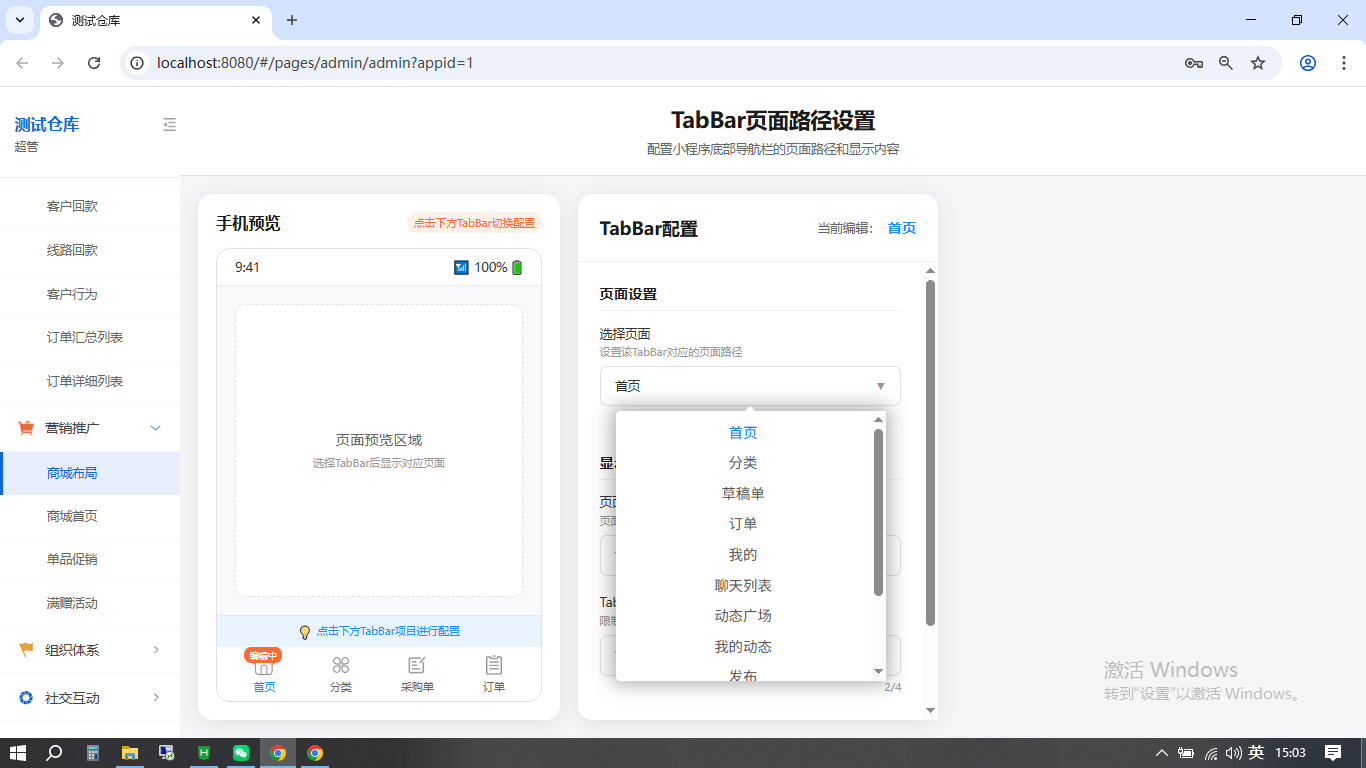
Task: Click the 订单 clipboard icon in the TabBar
Action: pos(493,663)
